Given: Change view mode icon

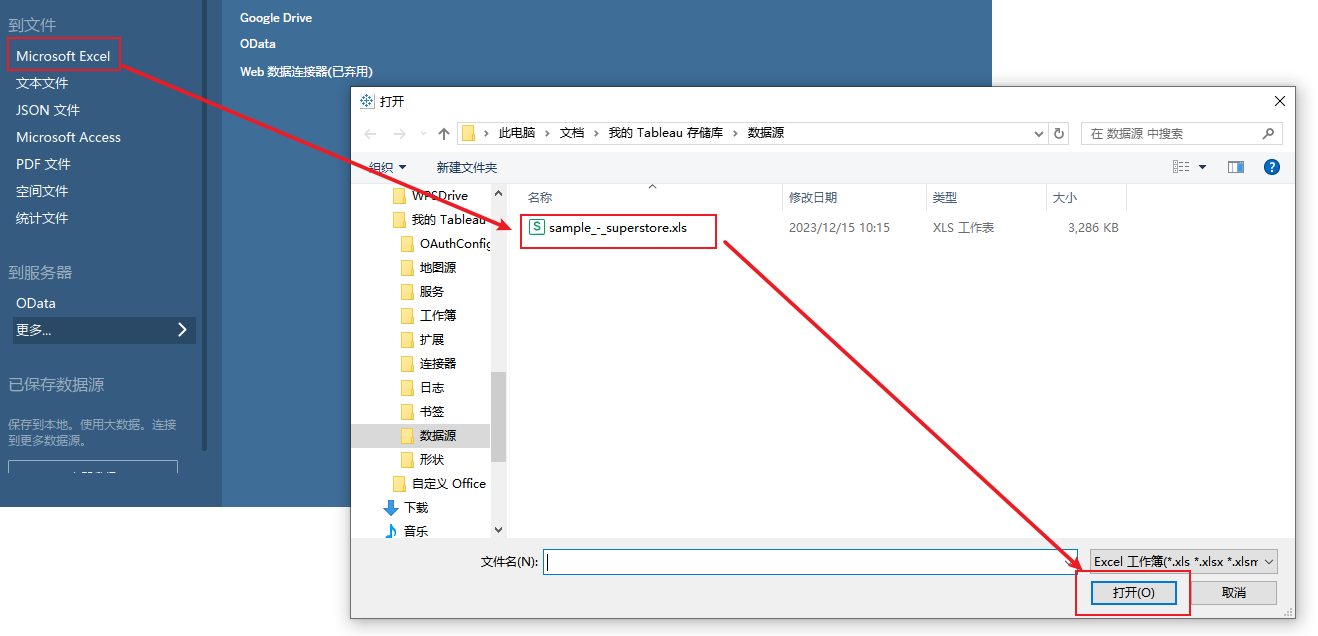Looking at the screenshot, I should pos(1181,167).
